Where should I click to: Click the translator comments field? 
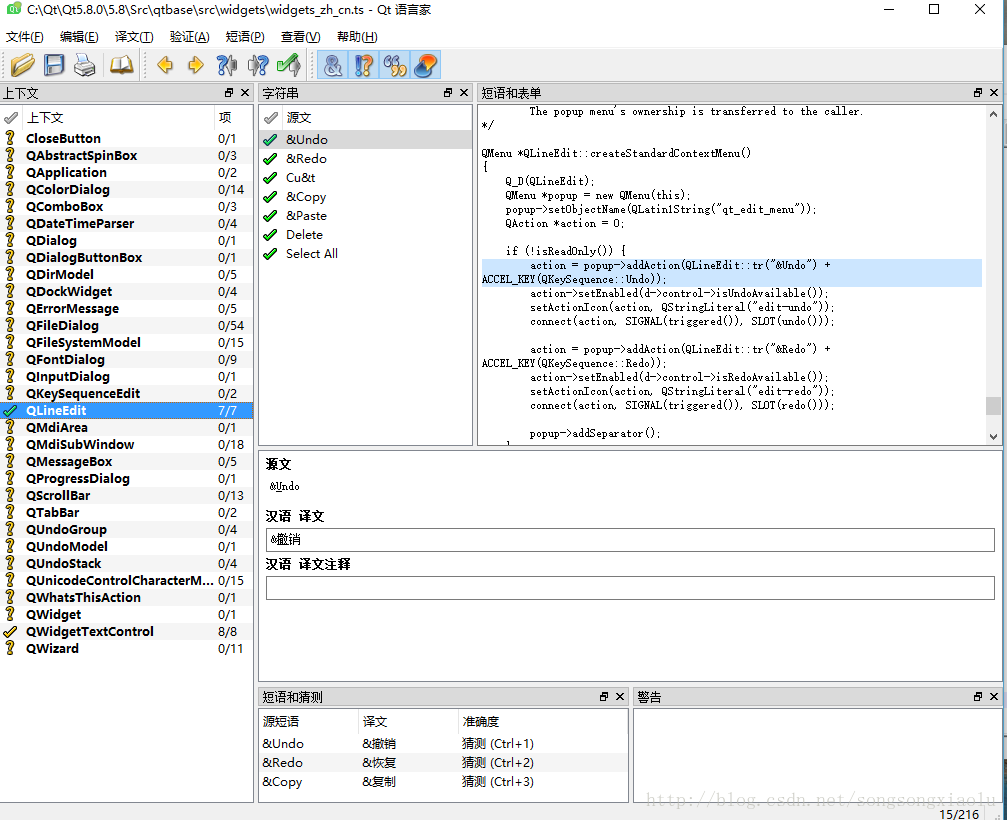(630, 588)
